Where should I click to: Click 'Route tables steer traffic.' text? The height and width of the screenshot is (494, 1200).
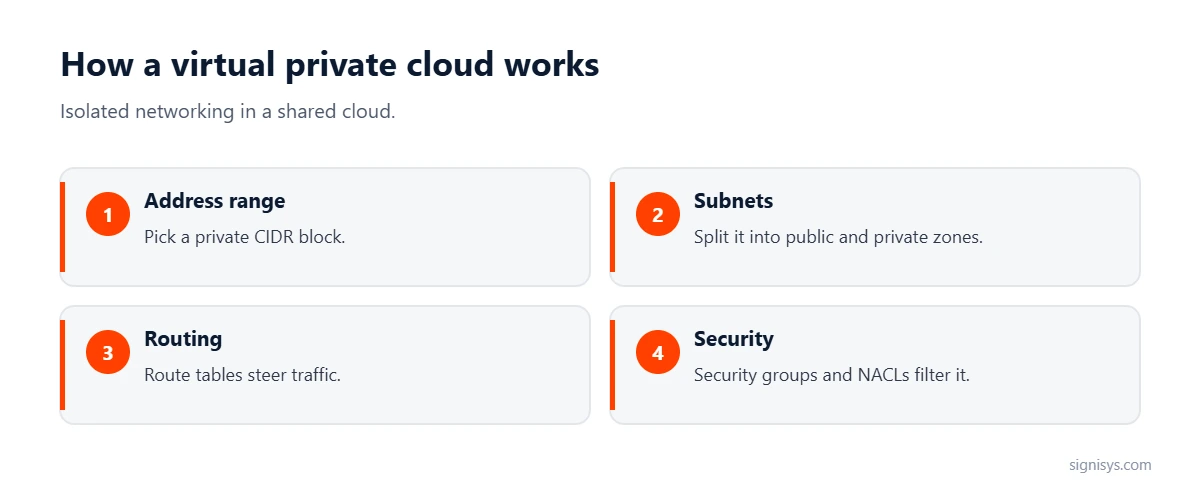pyautogui.click(x=243, y=376)
